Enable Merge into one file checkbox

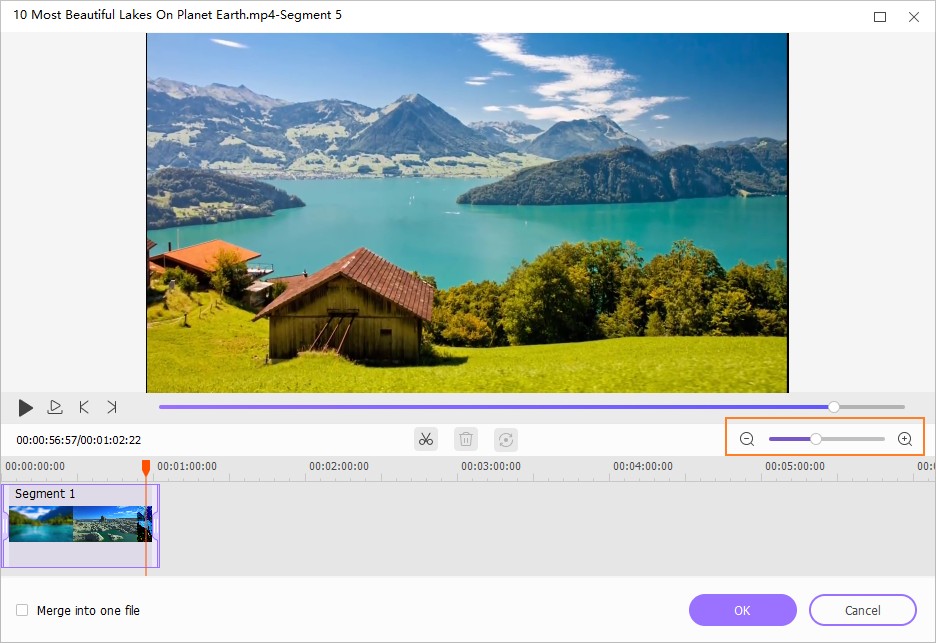pyautogui.click(x=22, y=610)
